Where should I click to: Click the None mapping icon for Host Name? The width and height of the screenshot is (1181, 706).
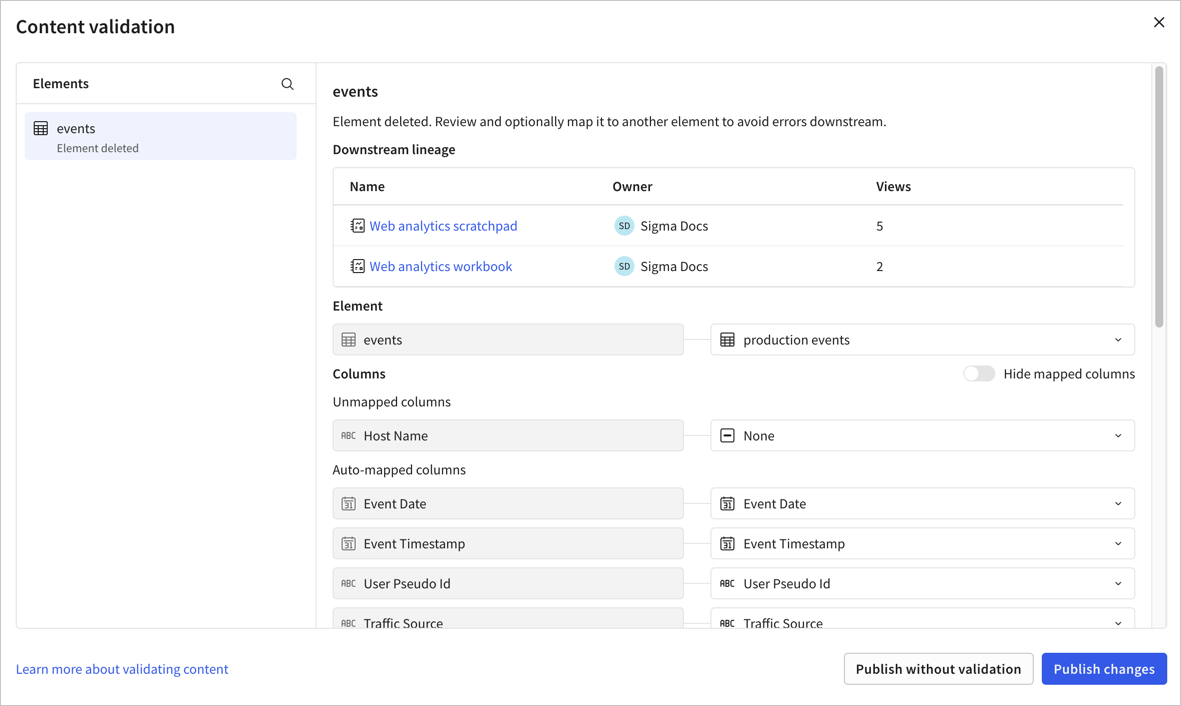point(727,435)
